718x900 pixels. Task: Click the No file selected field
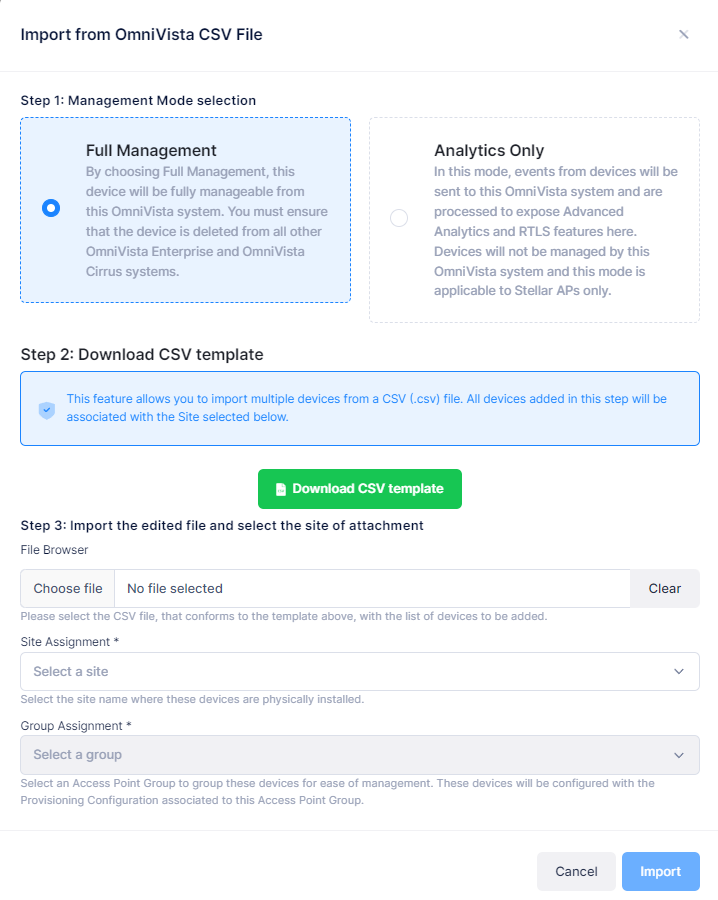372,588
